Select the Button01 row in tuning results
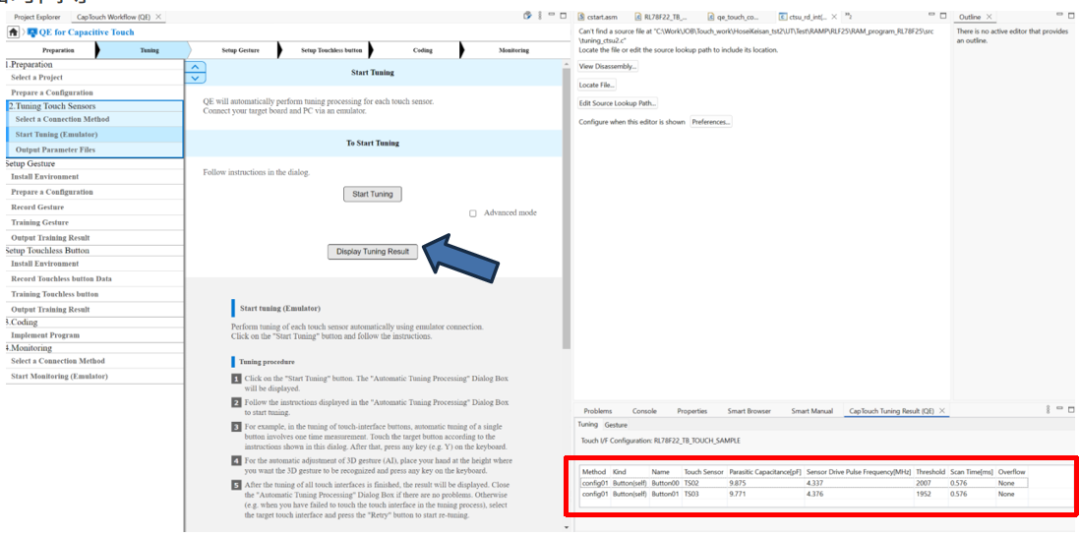The width and height of the screenshot is (1080, 537). (804, 494)
